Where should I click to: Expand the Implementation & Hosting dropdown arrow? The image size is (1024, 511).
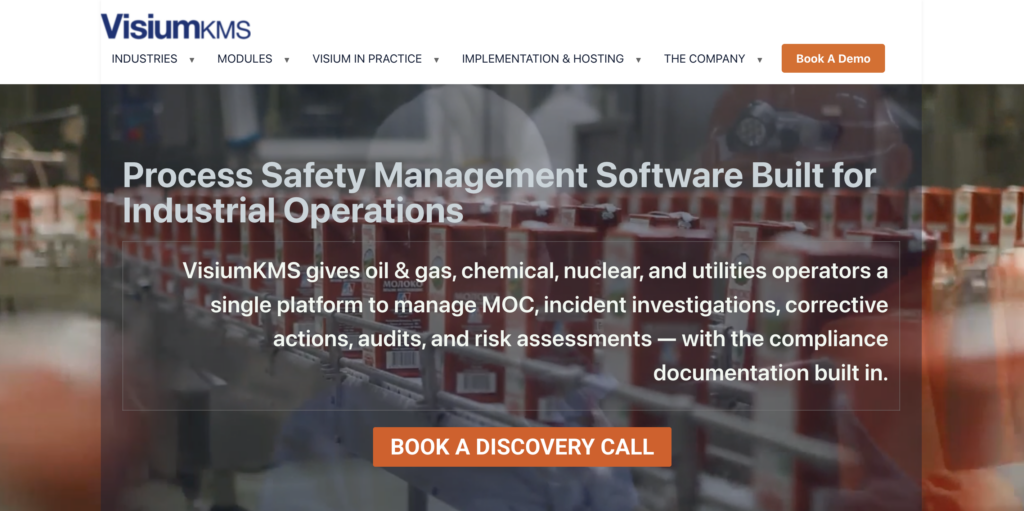638,60
